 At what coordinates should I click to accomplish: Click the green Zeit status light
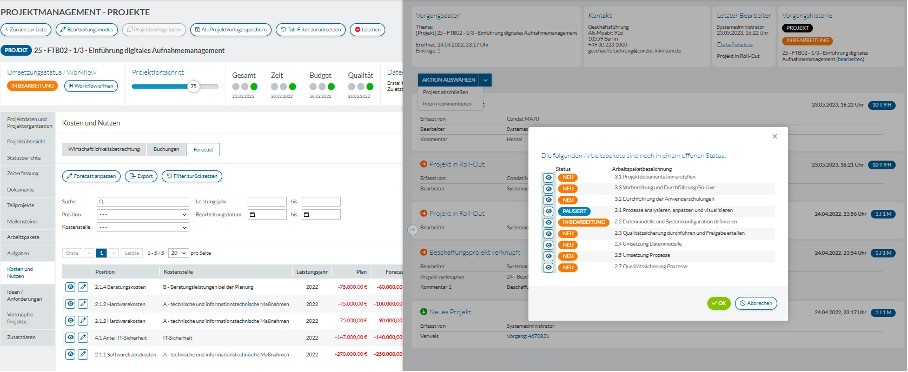[292, 86]
